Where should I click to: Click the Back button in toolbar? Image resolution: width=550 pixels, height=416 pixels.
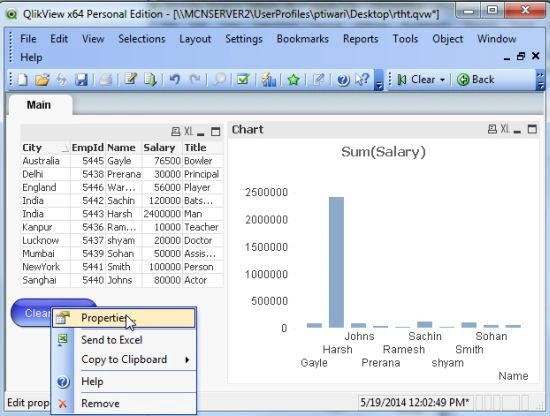(476, 80)
